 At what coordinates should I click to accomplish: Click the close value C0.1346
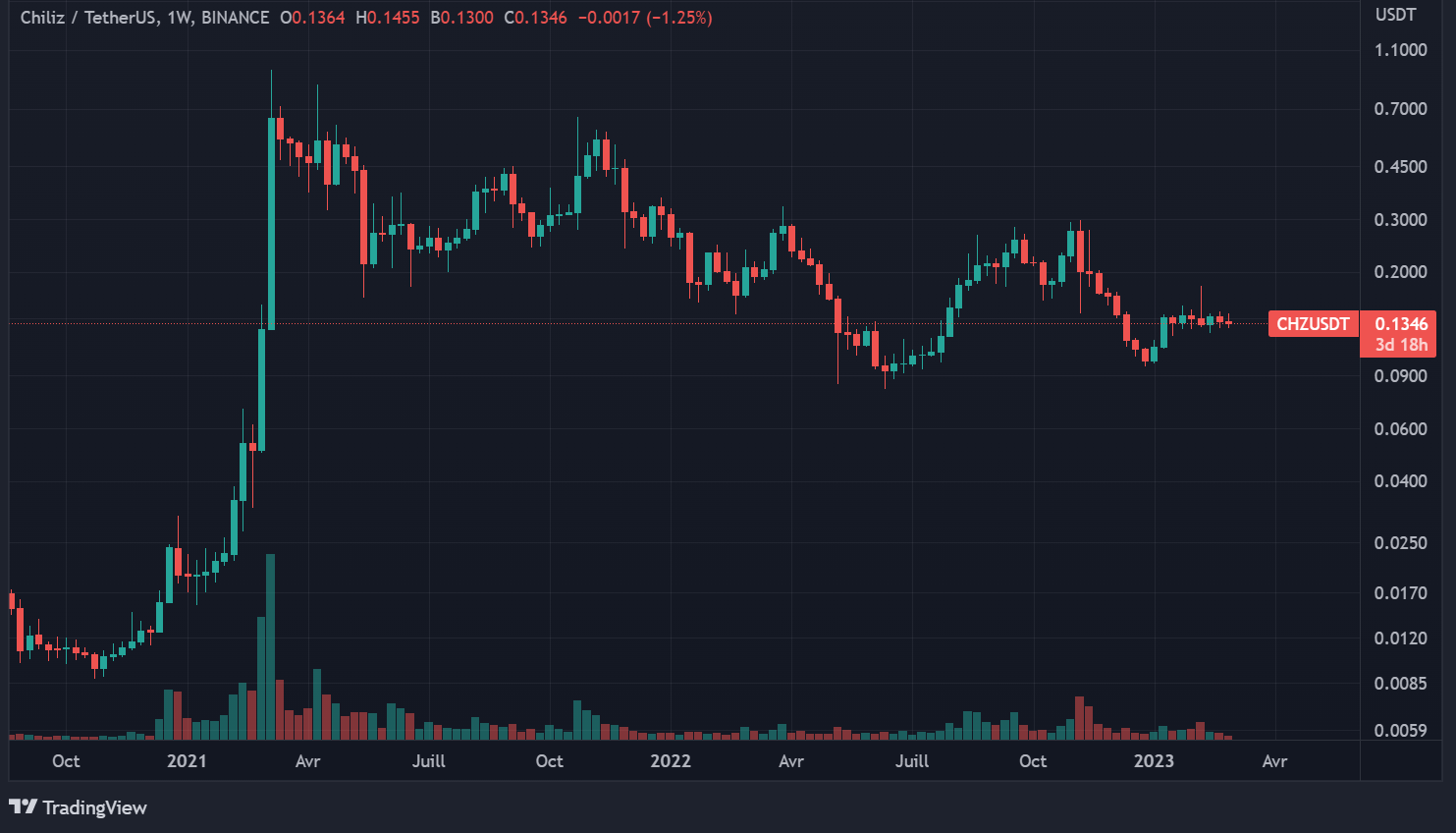point(536,18)
